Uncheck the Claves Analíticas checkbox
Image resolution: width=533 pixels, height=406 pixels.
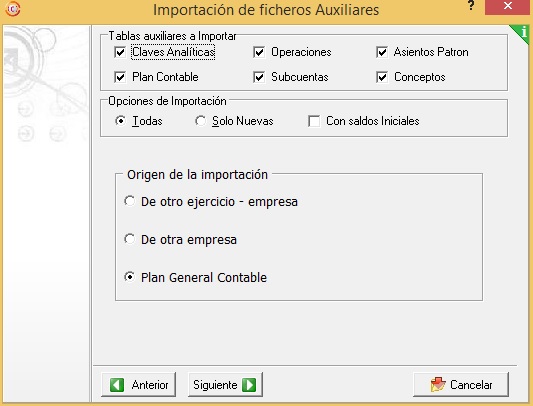click(x=120, y=52)
